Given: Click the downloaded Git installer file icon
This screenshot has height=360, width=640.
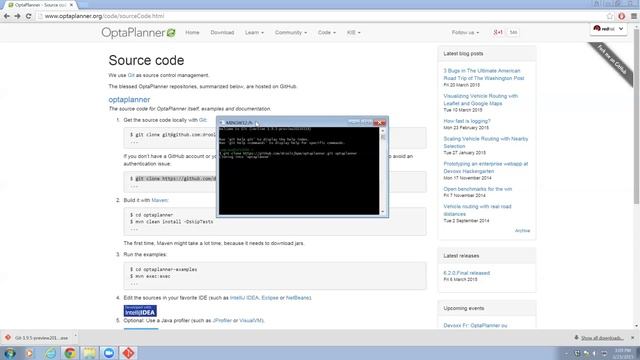Looking at the screenshot, I should click(x=8, y=338).
